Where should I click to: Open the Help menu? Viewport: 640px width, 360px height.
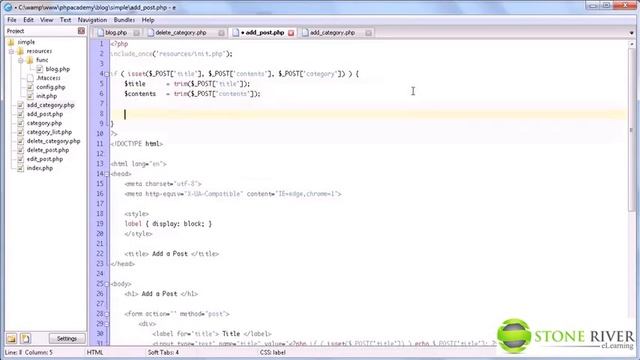pos(148,20)
